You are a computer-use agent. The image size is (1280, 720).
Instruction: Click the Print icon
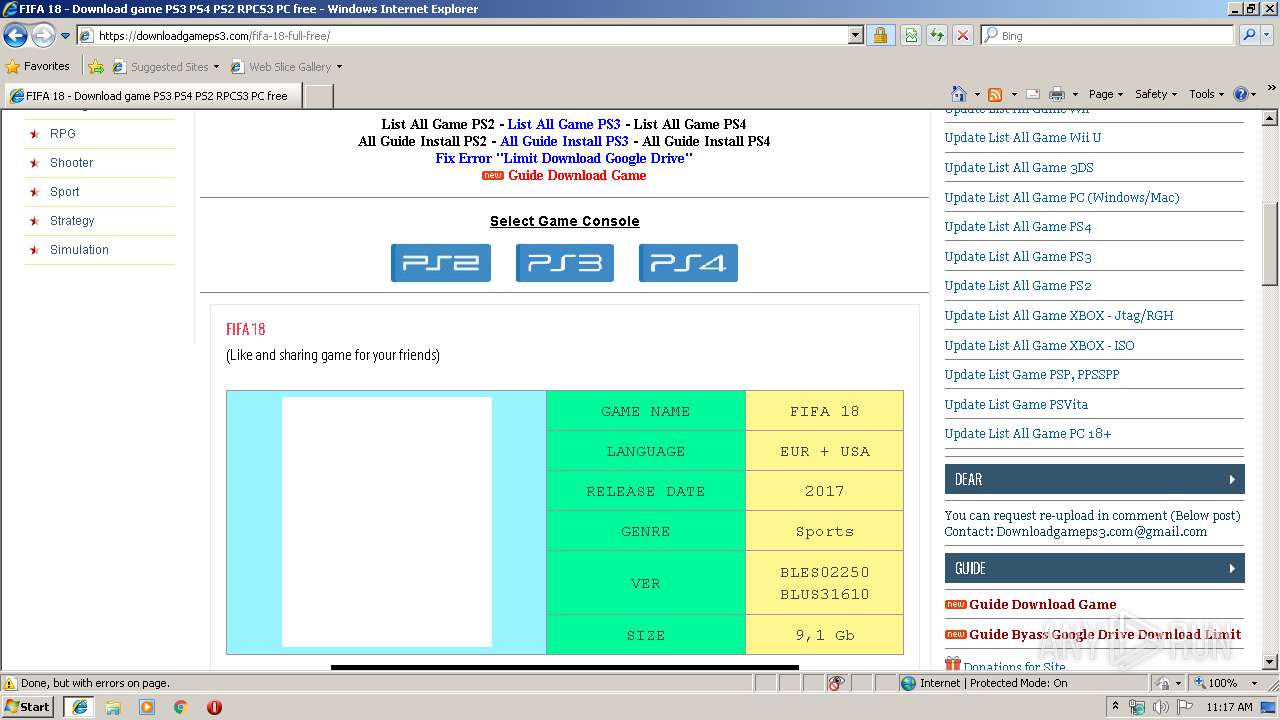coord(1057,94)
